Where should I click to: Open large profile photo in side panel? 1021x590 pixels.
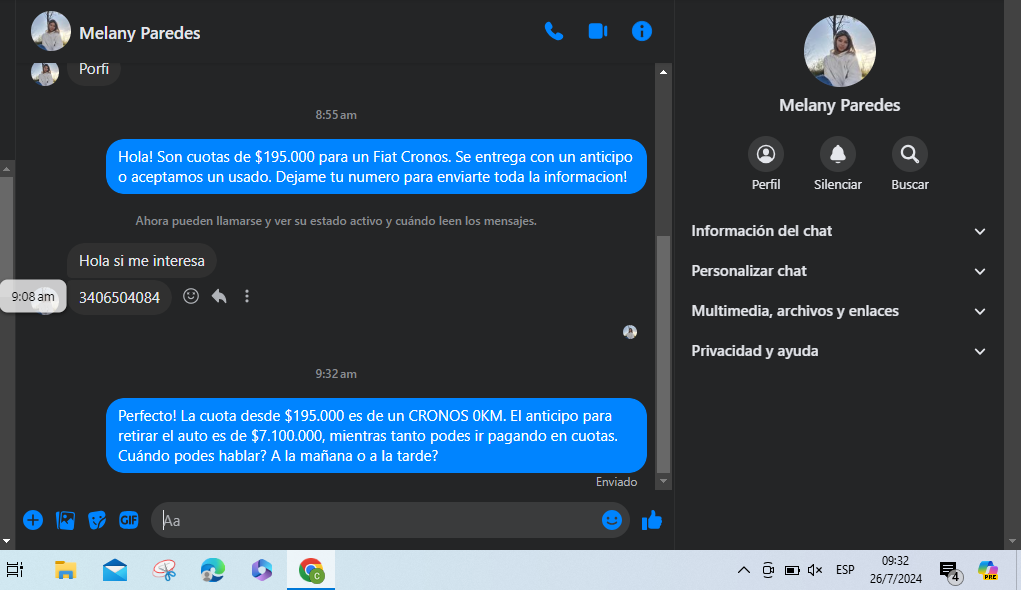[x=839, y=51]
